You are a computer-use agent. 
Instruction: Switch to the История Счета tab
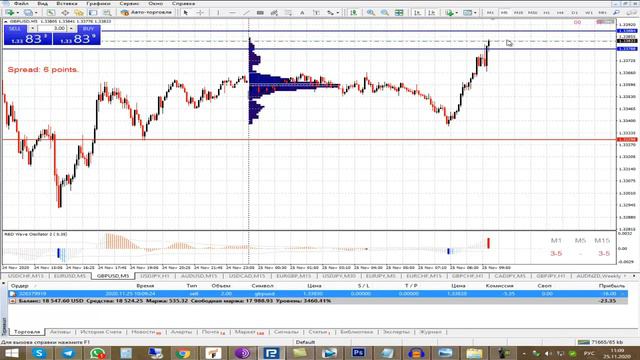pyautogui.click(x=101, y=332)
